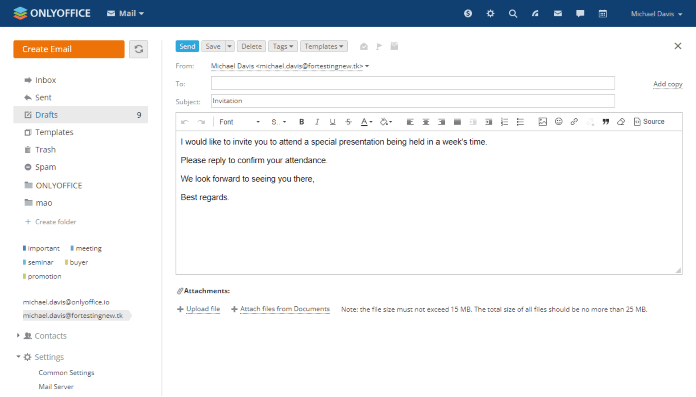This screenshot has height=397, width=696.
Task: Close the email composer
Action: pyautogui.click(x=678, y=46)
